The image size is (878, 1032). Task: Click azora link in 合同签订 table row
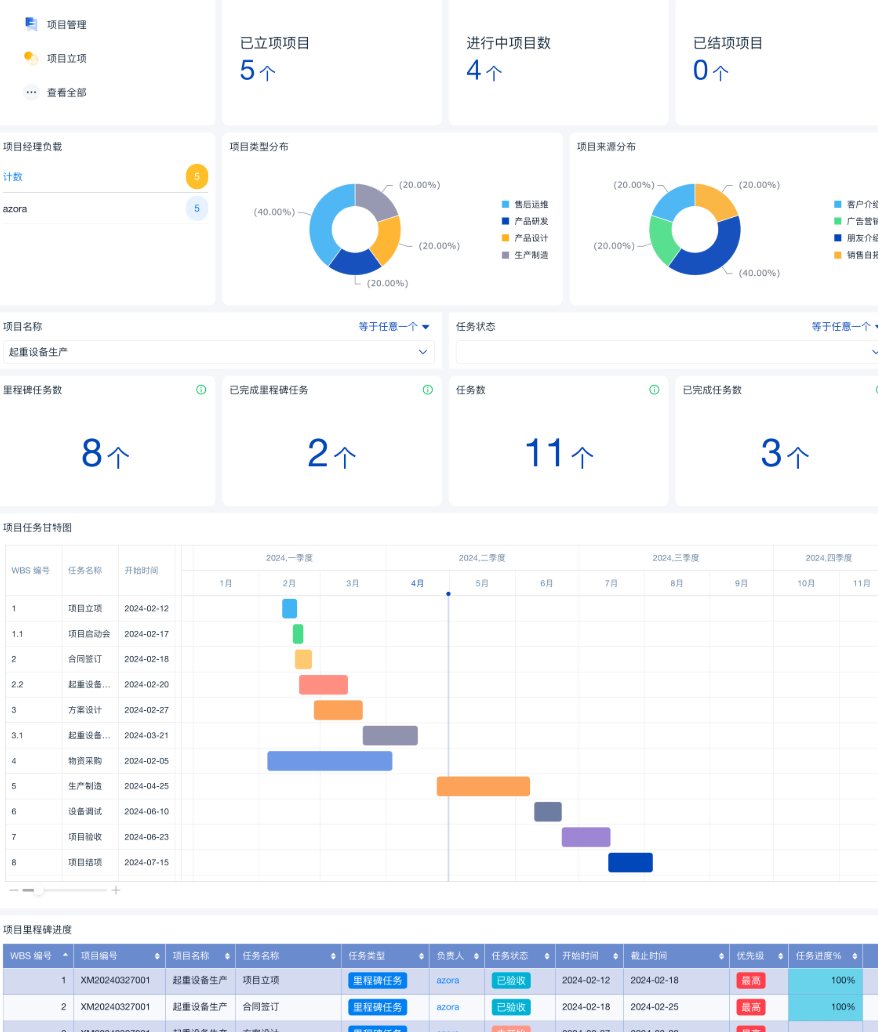coord(448,1007)
